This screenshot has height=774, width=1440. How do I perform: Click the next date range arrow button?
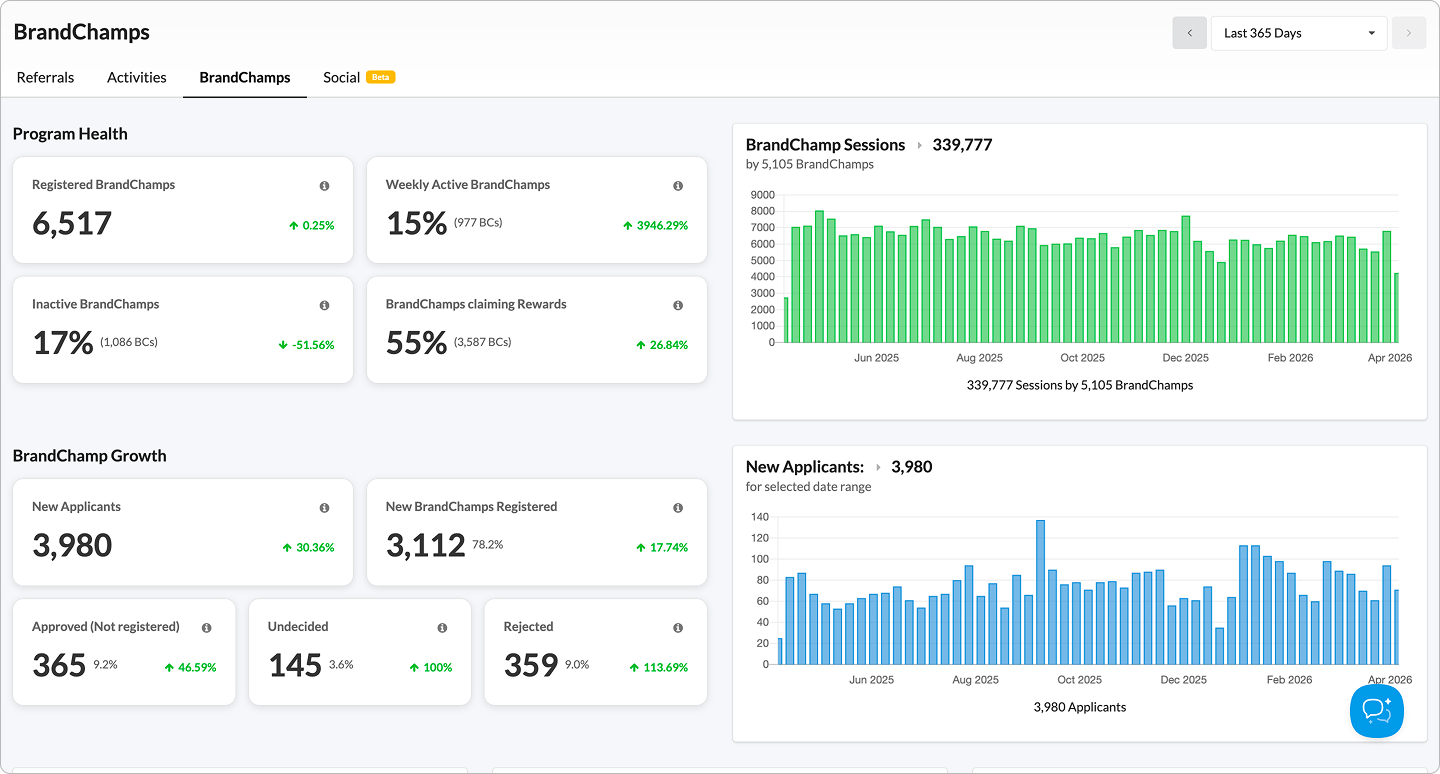point(1408,33)
